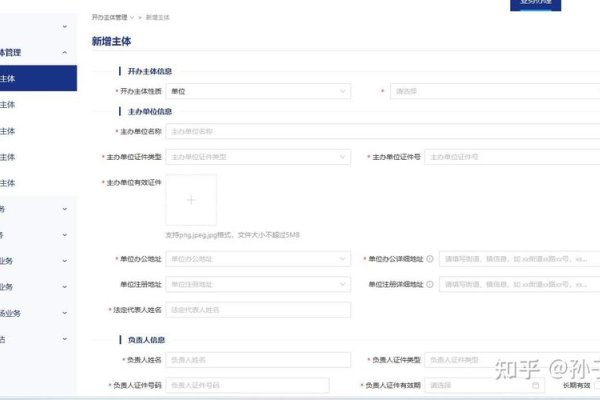Select the highlighted 主体 sidebar item
The height and width of the screenshot is (400, 600).
tap(38, 78)
